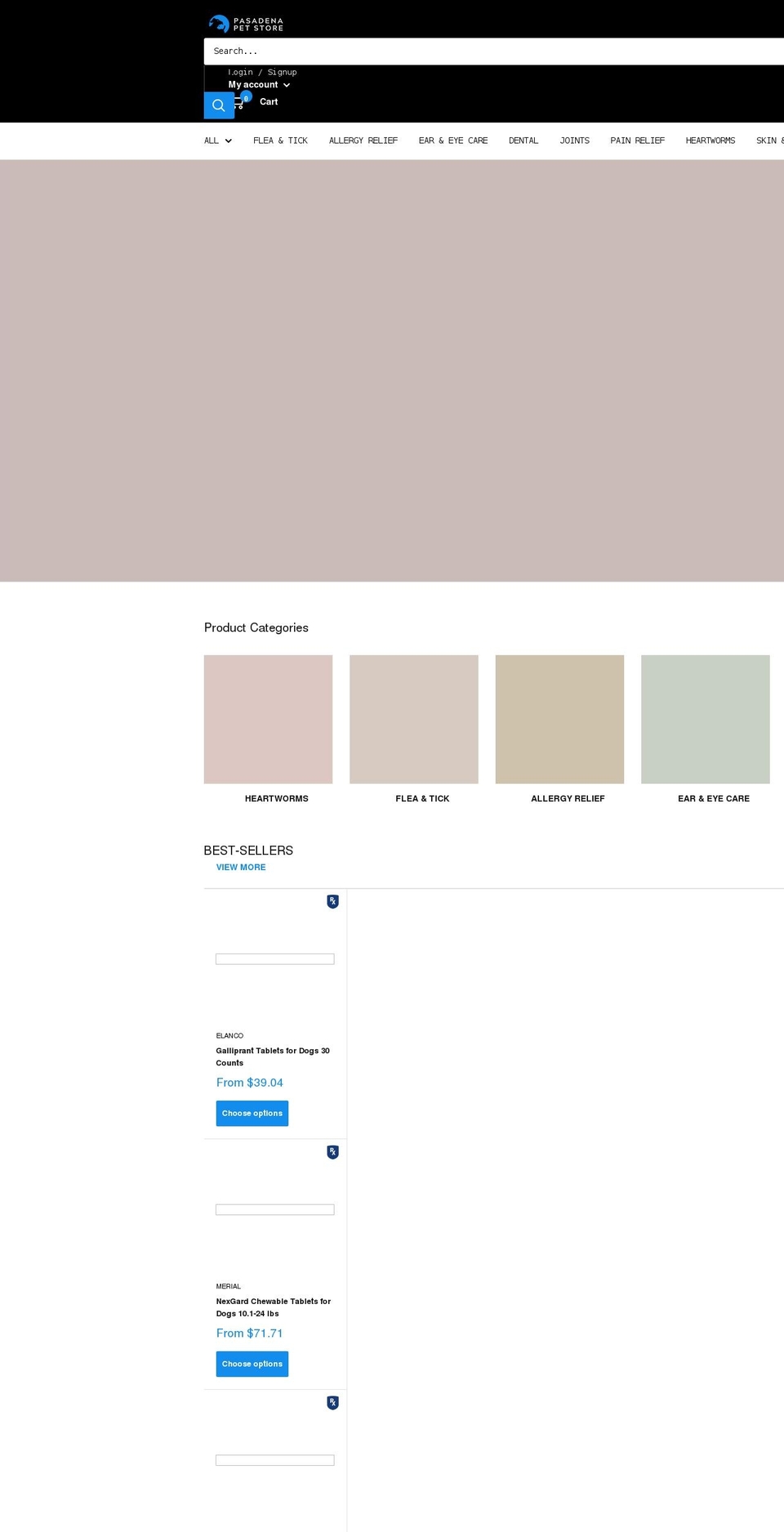The height and width of the screenshot is (1532, 784).
Task: Open the Ear & Eye Care menu item
Action: [453, 141]
